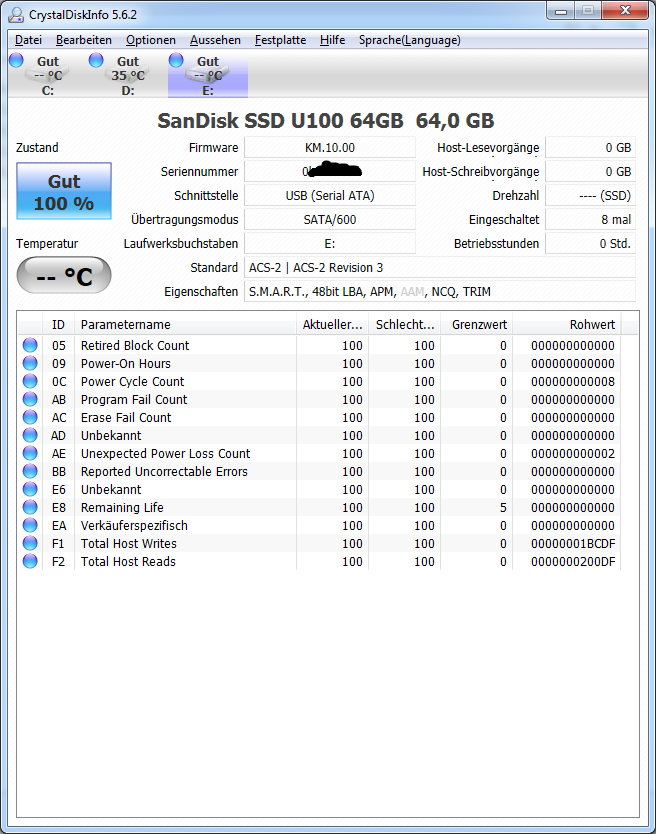
Task: Open the Datei menu
Action: tap(28, 40)
